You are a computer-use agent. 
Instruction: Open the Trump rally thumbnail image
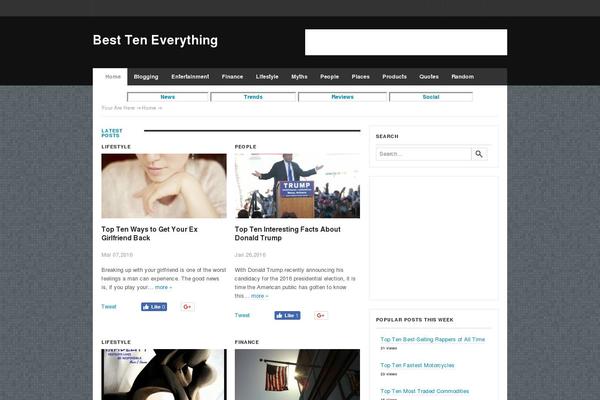[297, 186]
